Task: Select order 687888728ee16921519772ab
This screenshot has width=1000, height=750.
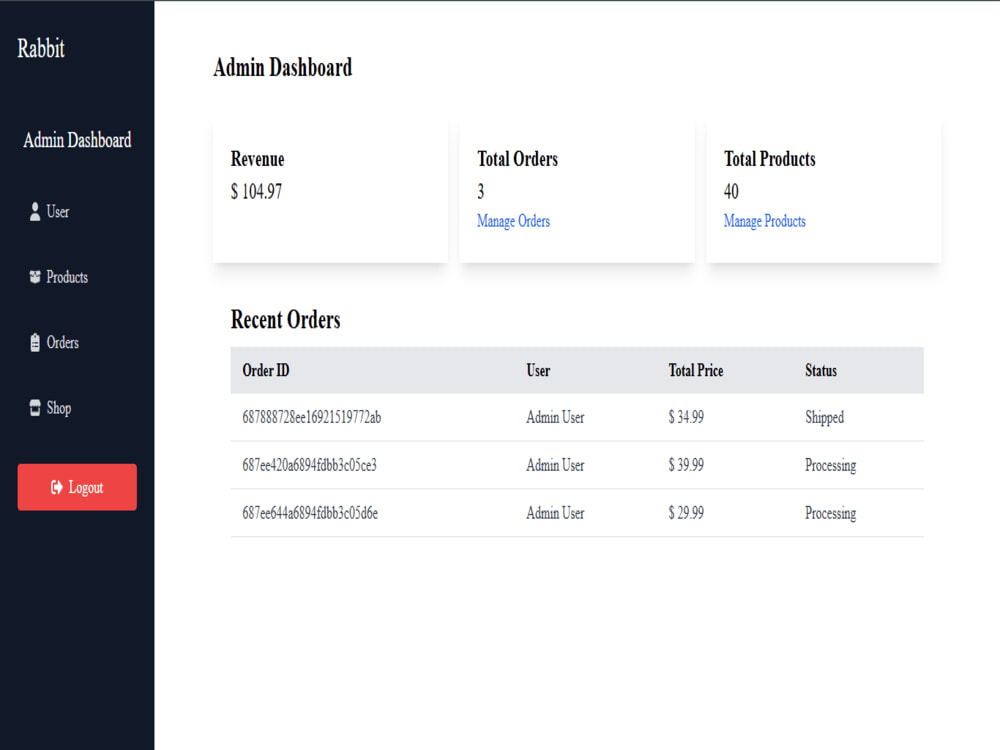Action: [311, 417]
